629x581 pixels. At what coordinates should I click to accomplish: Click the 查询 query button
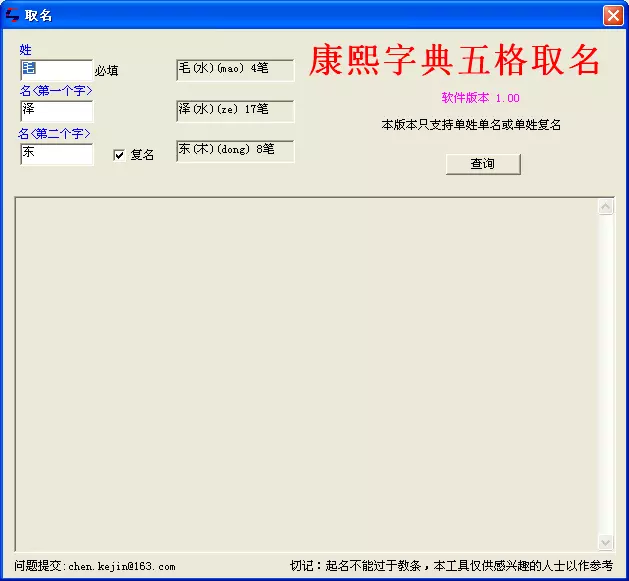coord(483,164)
